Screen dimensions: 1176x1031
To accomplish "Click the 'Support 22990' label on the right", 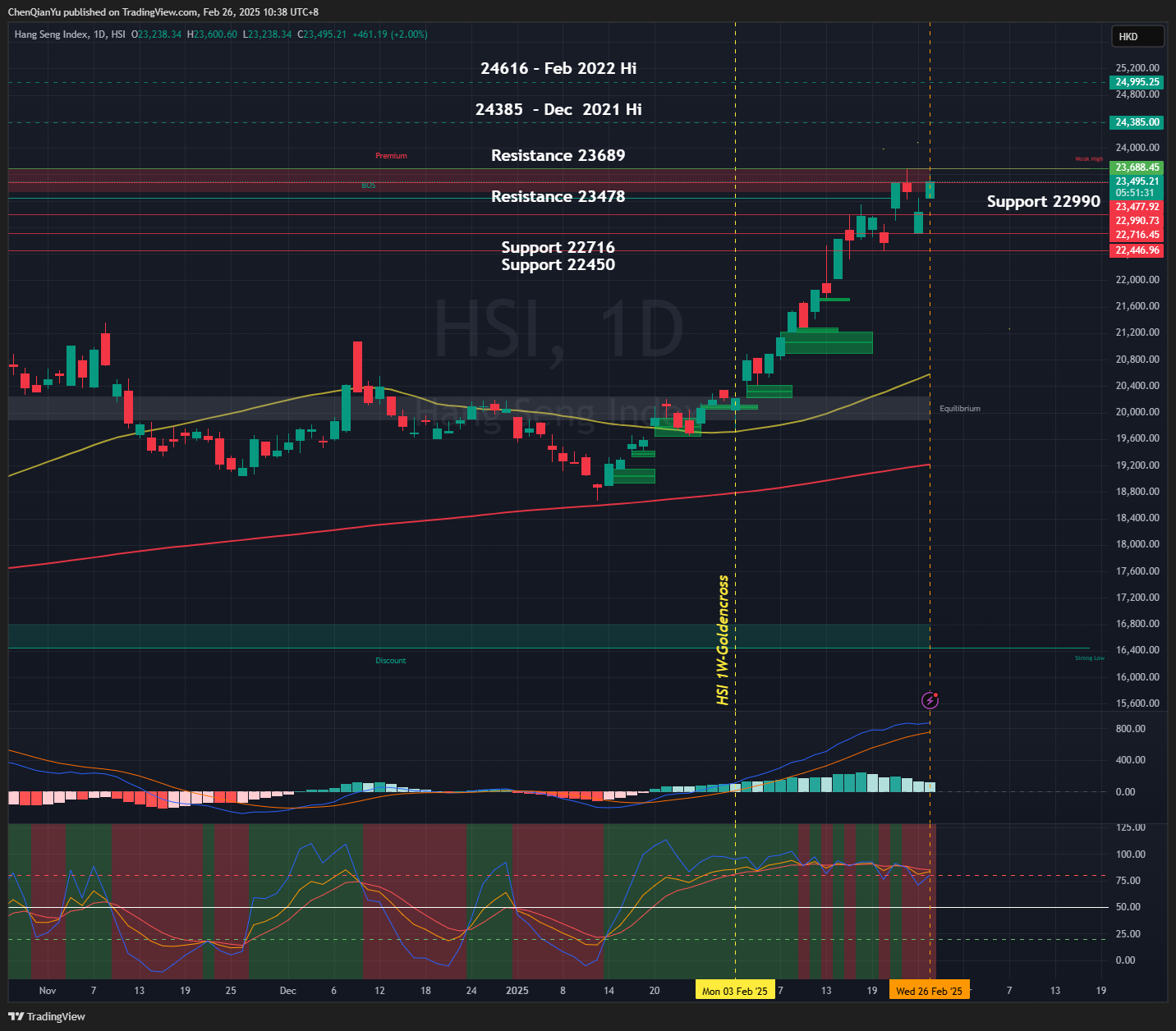I will click(1044, 201).
